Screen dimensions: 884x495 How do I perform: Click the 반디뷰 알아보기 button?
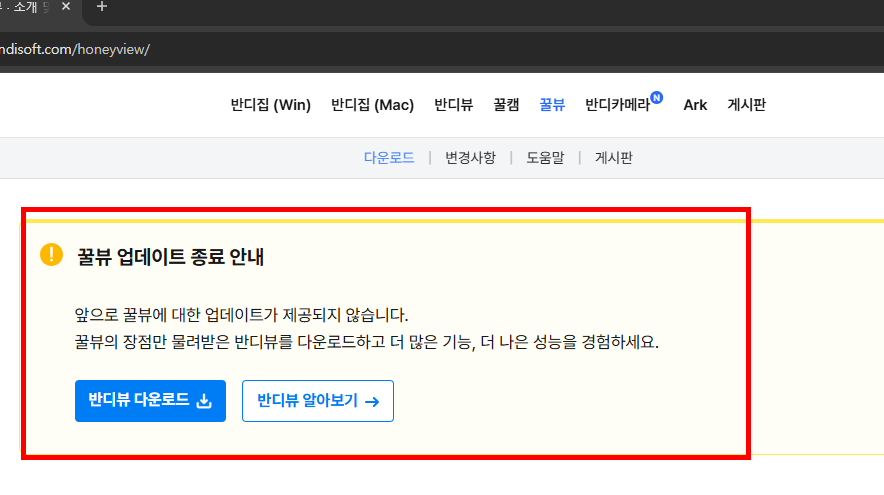(x=317, y=401)
